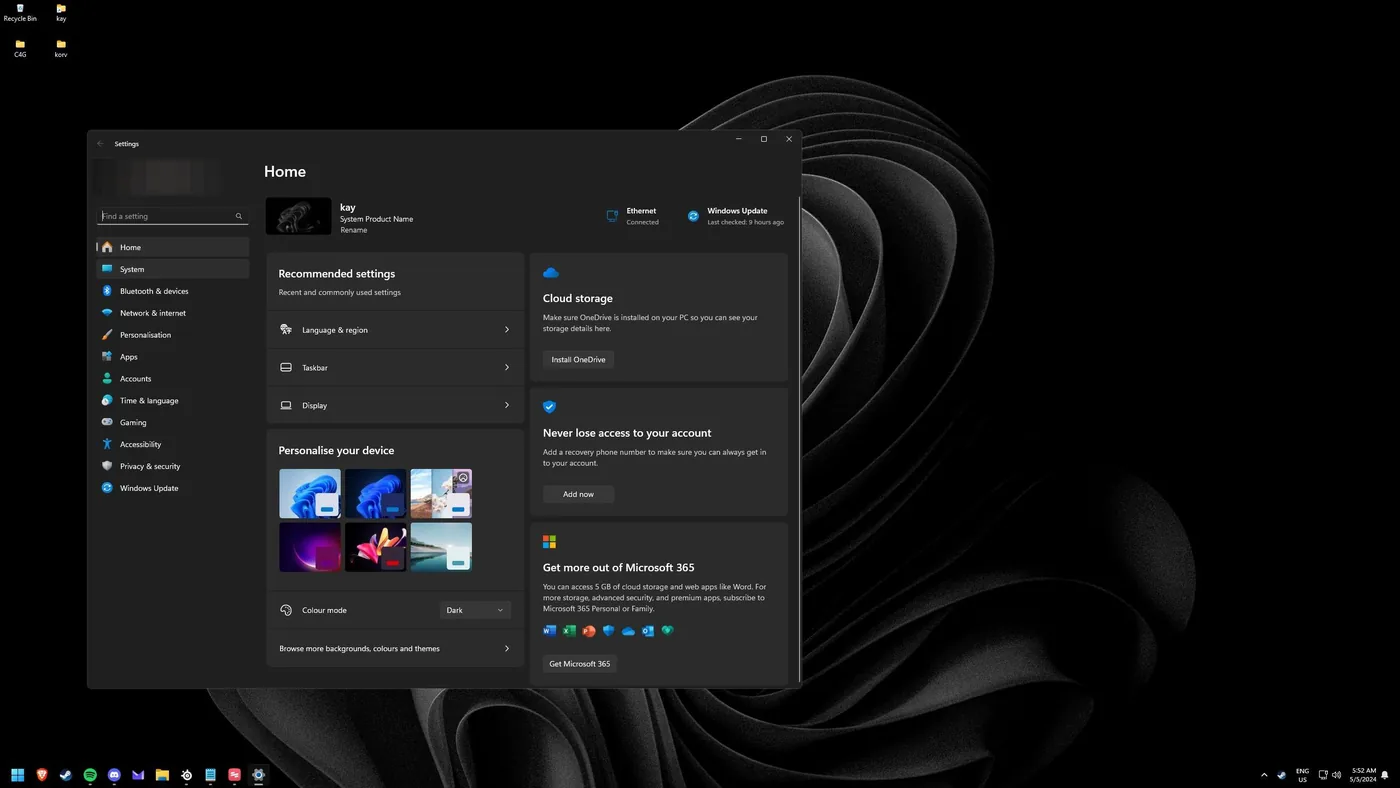Open the Colour mode dropdown set to Dark
Screen dimensions: 1400x788
pyautogui.click(x=475, y=610)
